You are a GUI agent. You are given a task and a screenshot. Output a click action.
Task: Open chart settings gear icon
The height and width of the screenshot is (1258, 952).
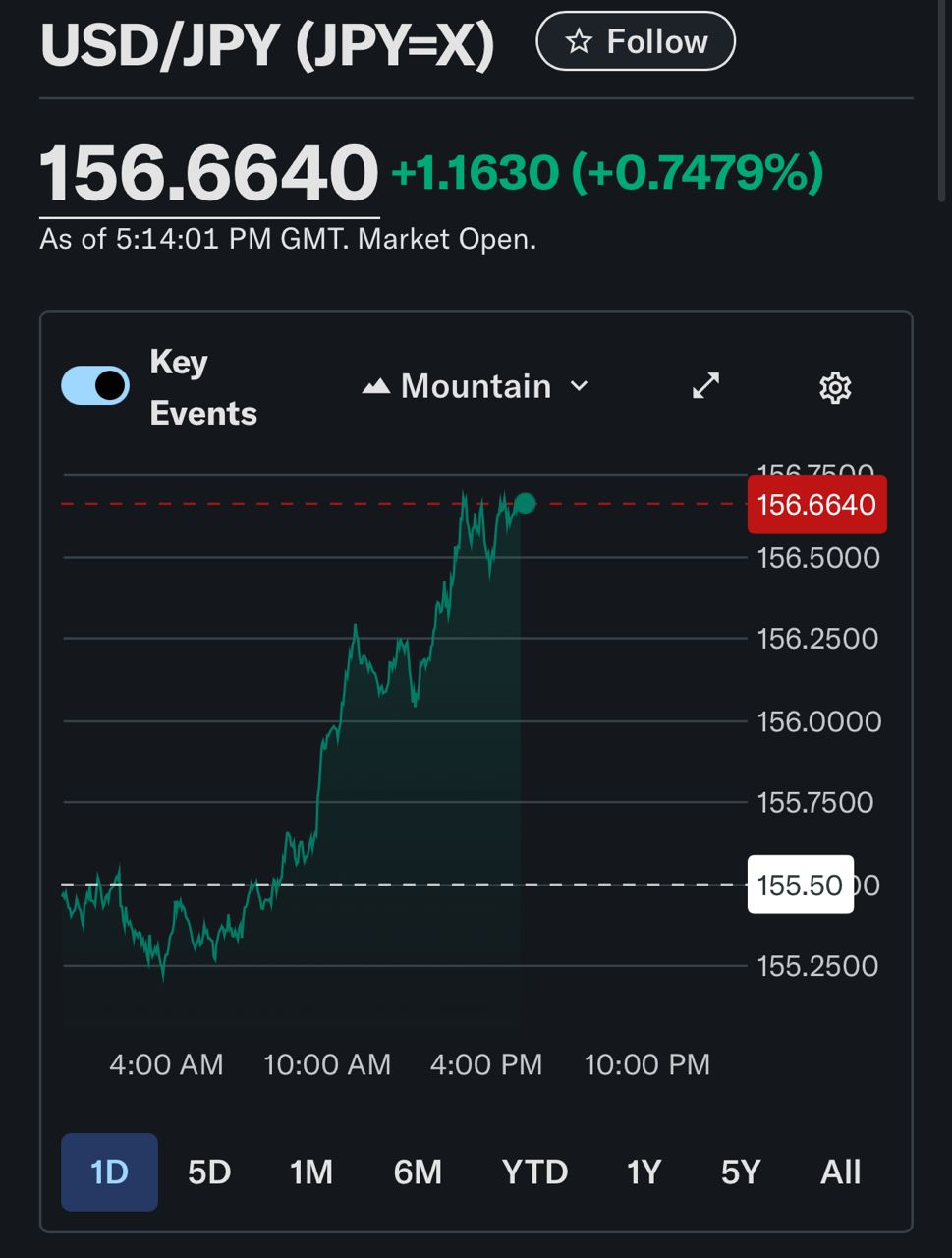834,387
